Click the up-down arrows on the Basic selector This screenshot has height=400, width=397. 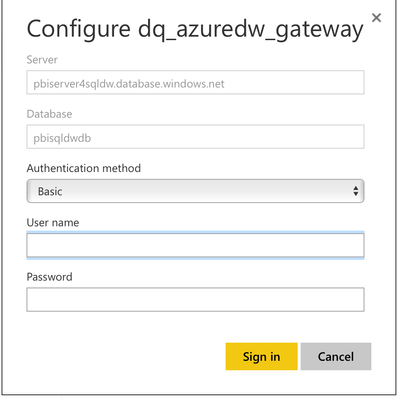pos(356,191)
